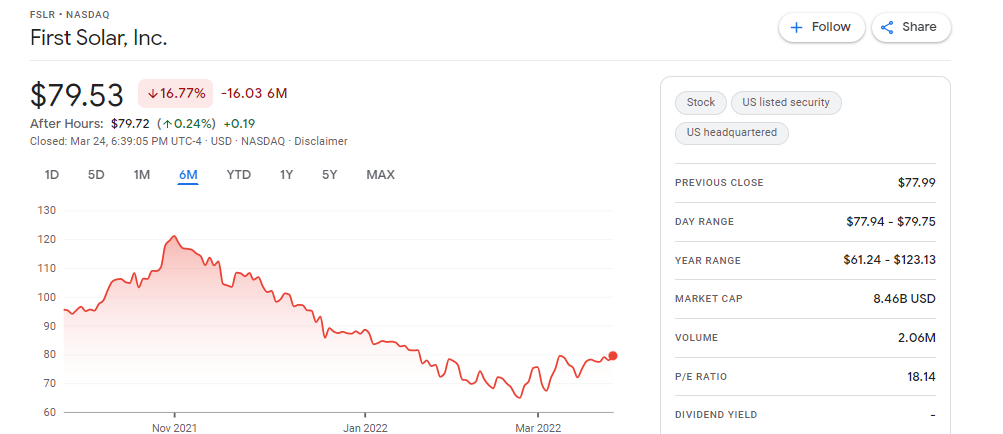Show year-to-date YTD chart

pos(239,175)
